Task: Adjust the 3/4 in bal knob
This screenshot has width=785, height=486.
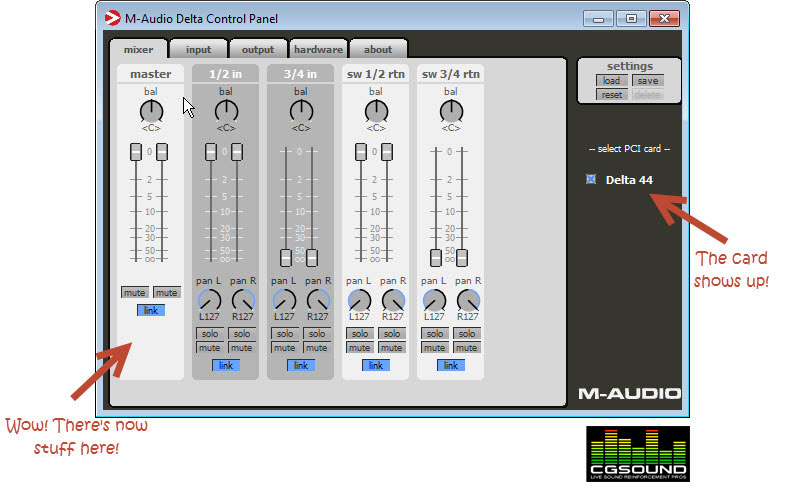Action: (301, 111)
